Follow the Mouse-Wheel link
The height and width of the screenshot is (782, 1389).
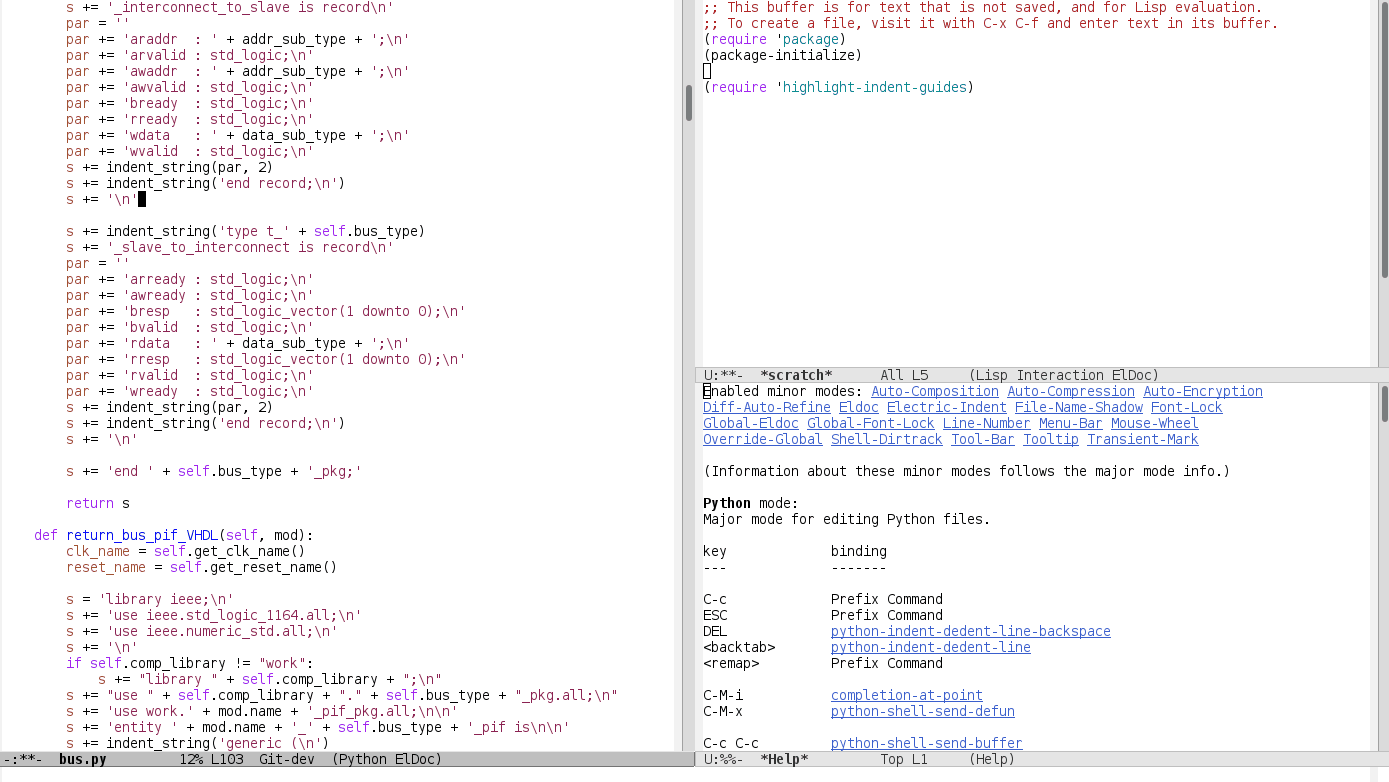(x=1155, y=423)
